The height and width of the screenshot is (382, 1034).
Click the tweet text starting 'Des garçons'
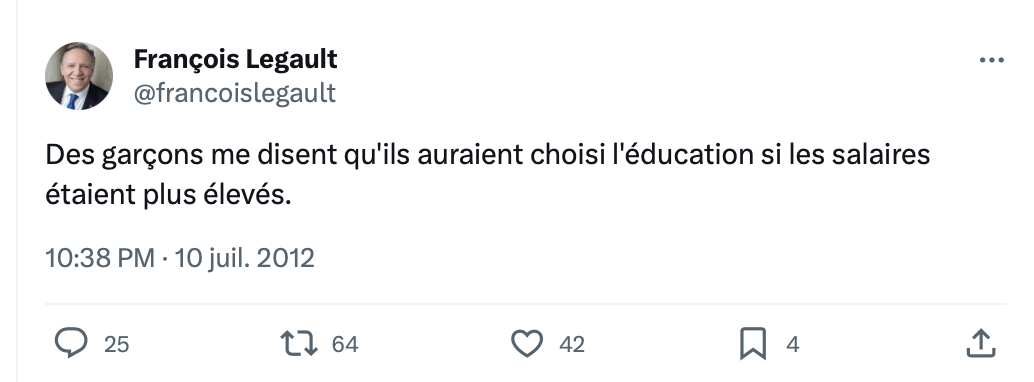(487, 175)
